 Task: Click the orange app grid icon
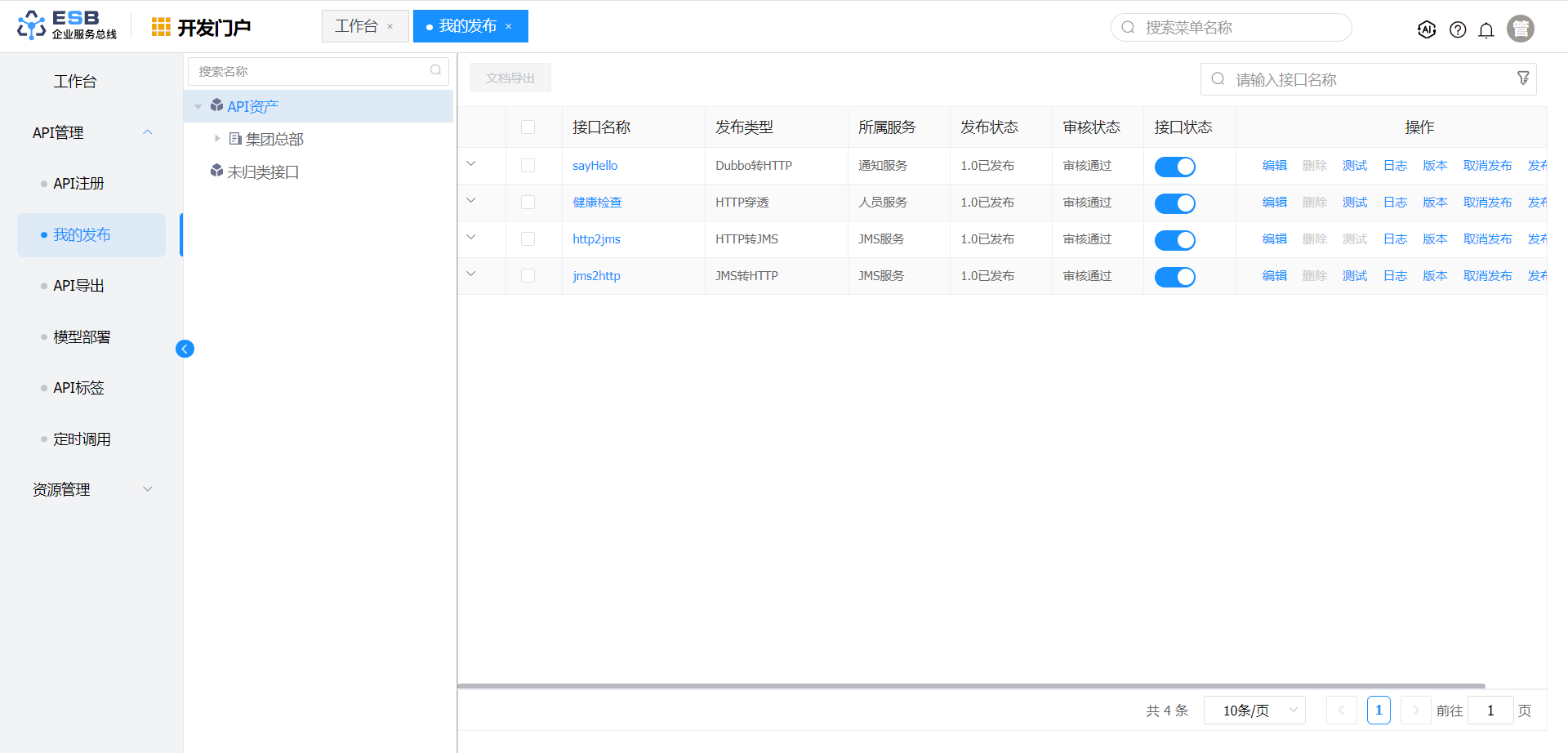(161, 28)
